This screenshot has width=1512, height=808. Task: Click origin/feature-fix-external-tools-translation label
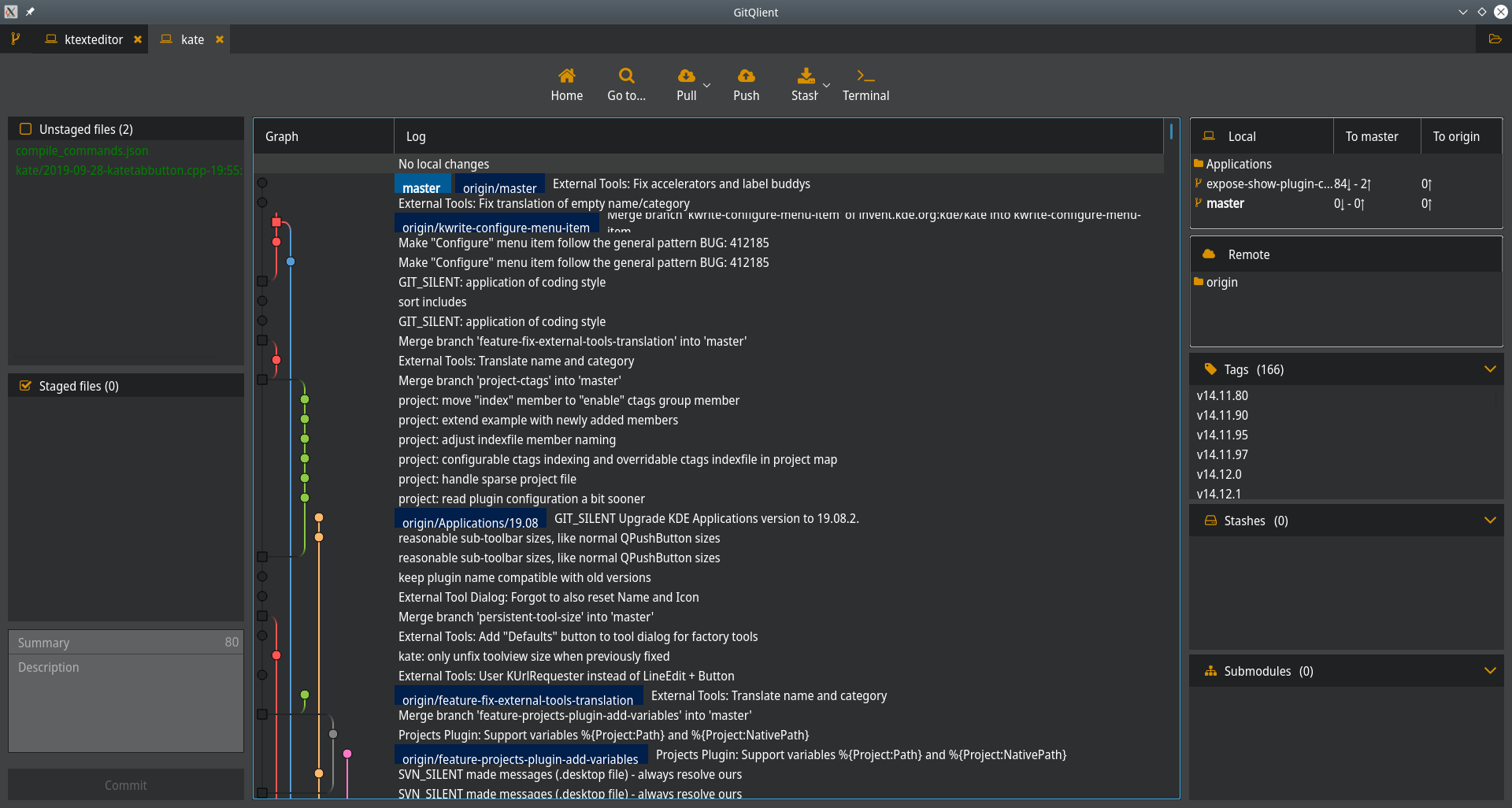518,697
